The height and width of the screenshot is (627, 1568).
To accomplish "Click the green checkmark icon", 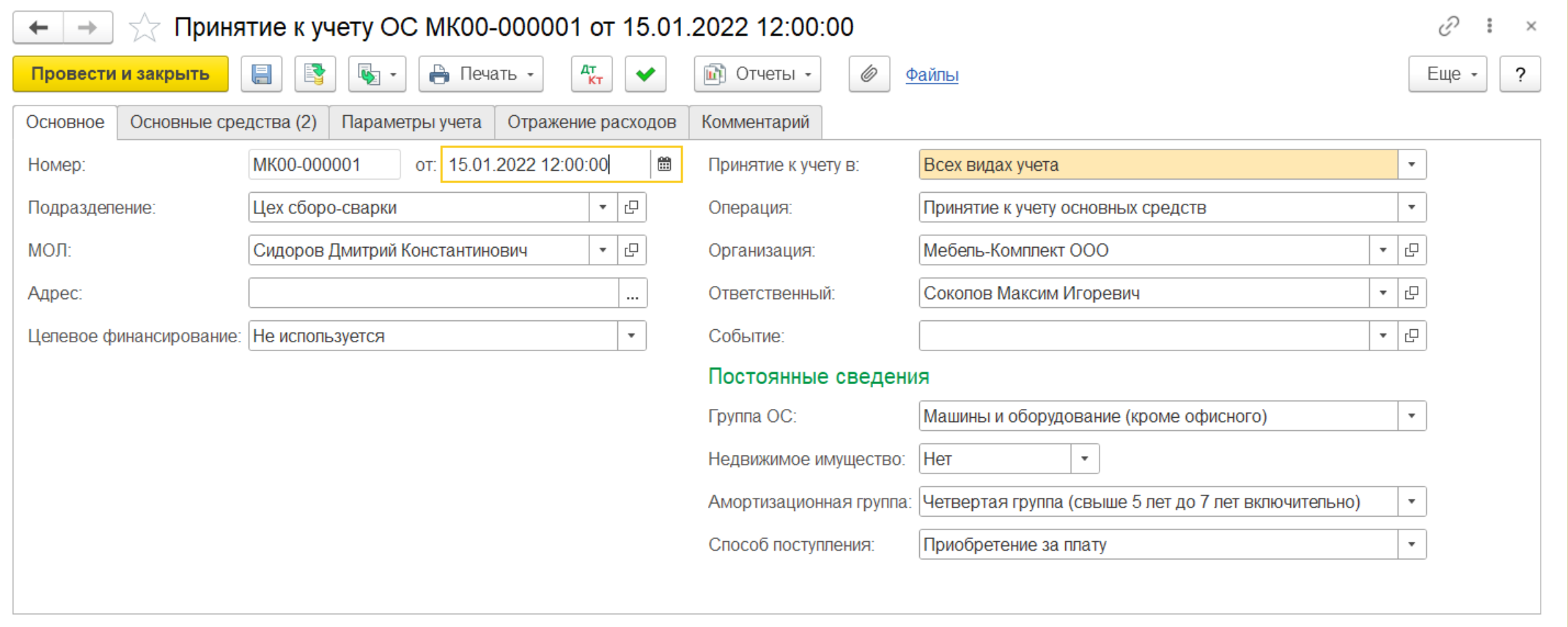I will point(645,74).
